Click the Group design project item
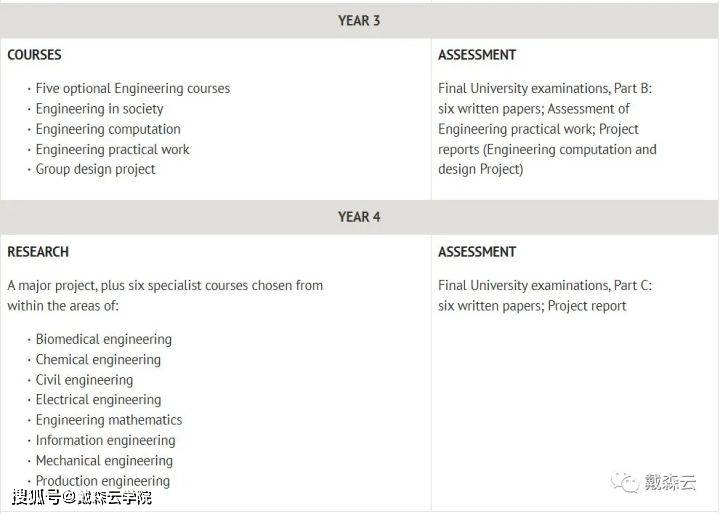 95,169
